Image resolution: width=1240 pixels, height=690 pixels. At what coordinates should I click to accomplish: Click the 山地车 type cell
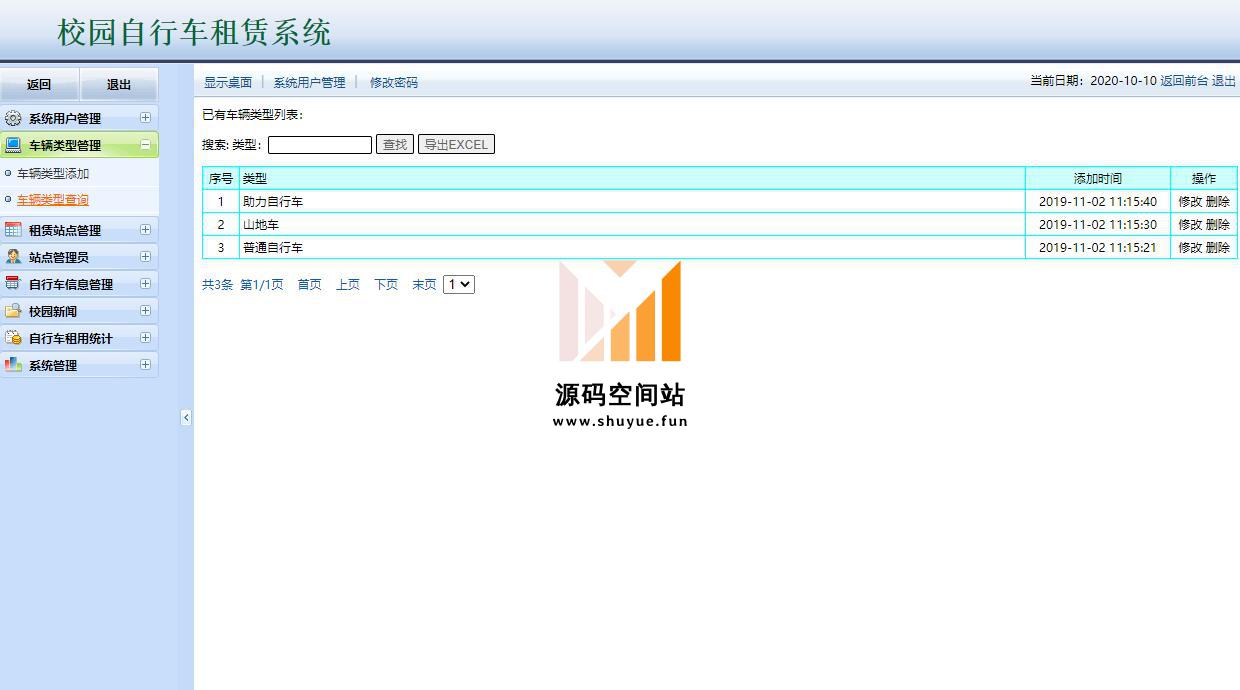(632, 224)
